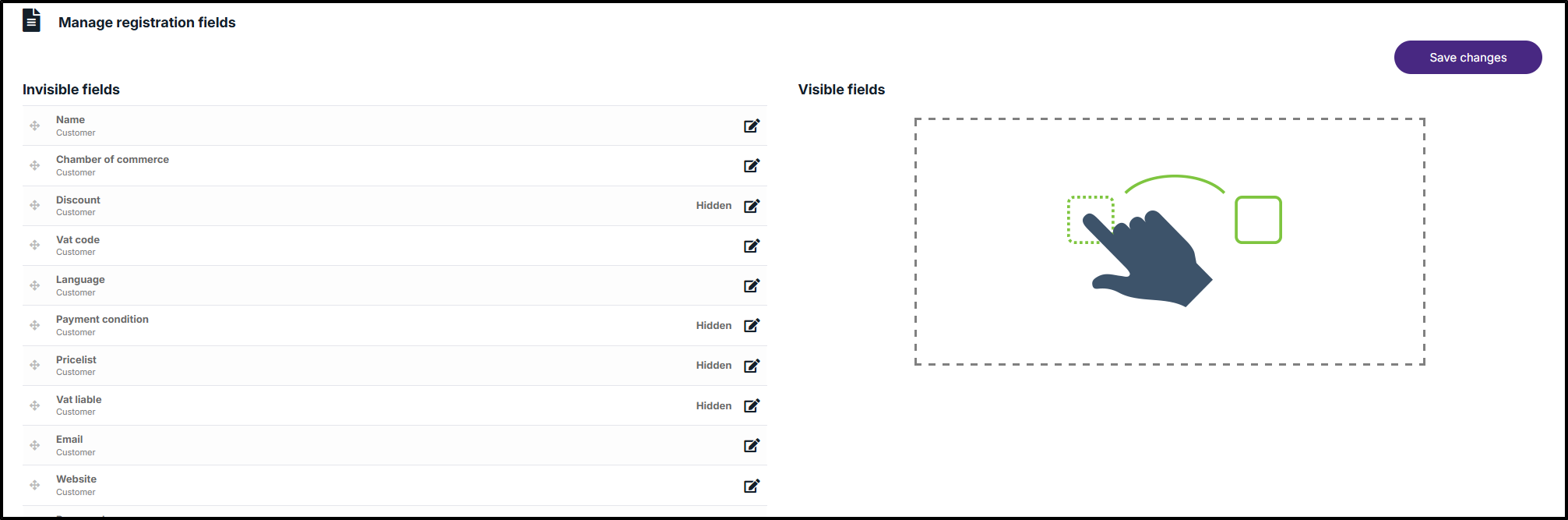
Task: Click edit icon for Vat code
Action: point(752,246)
